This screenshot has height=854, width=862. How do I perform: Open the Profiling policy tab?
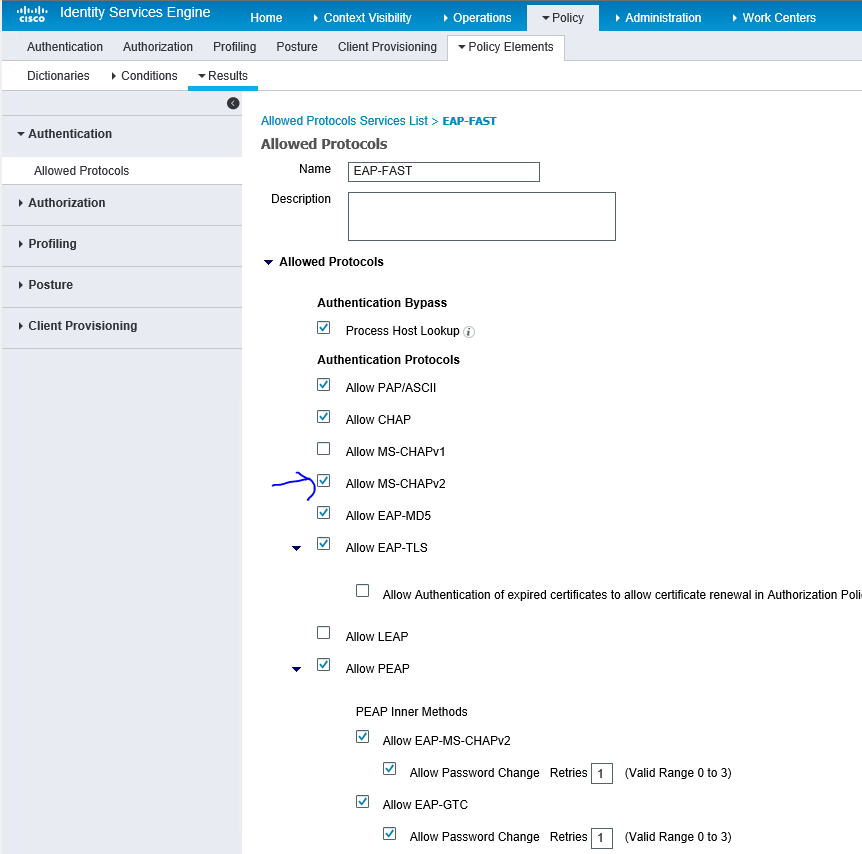tap(235, 47)
